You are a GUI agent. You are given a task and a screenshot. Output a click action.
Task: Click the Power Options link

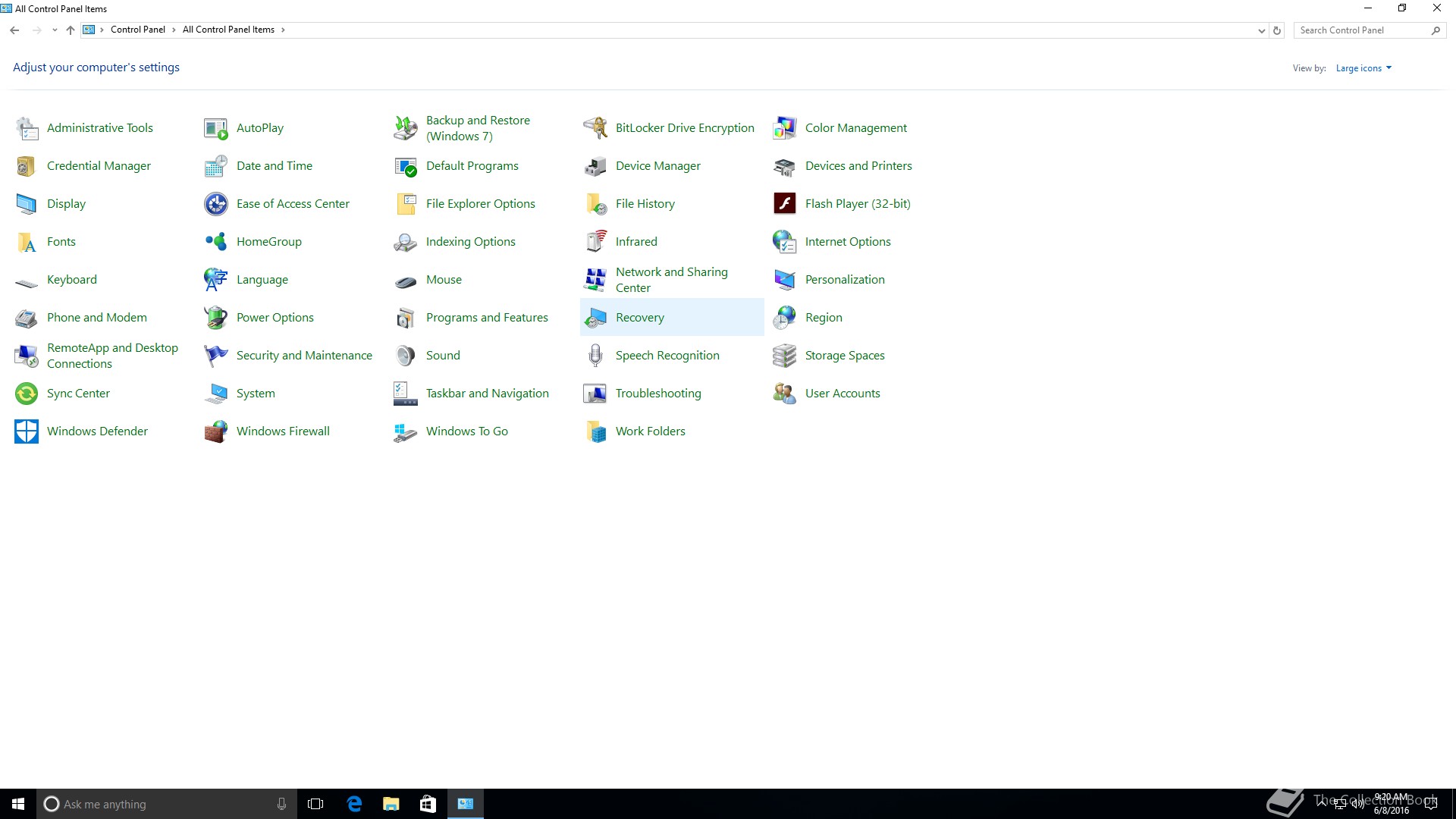tap(275, 318)
